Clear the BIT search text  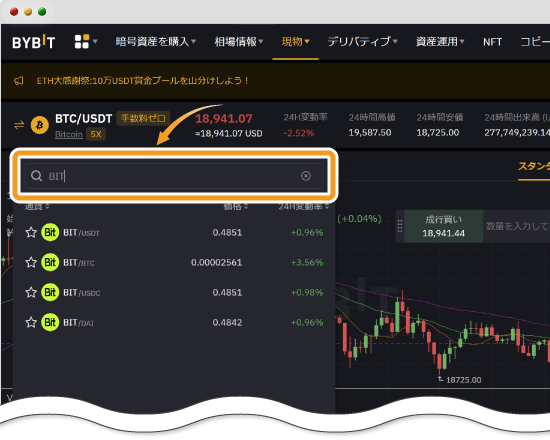pos(306,176)
